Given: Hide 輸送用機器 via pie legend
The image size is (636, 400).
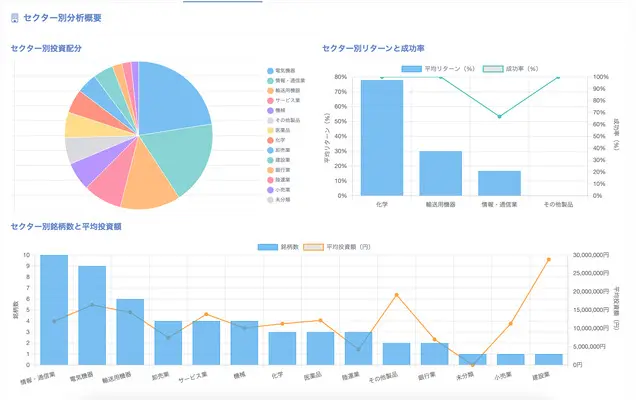Looking at the screenshot, I should 284,90.
